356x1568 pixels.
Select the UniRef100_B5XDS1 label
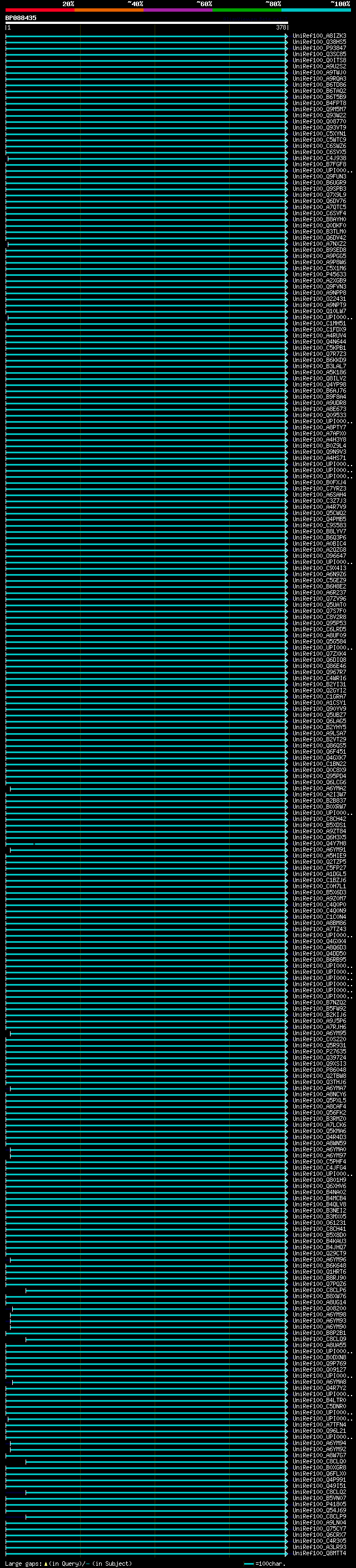[319, 825]
